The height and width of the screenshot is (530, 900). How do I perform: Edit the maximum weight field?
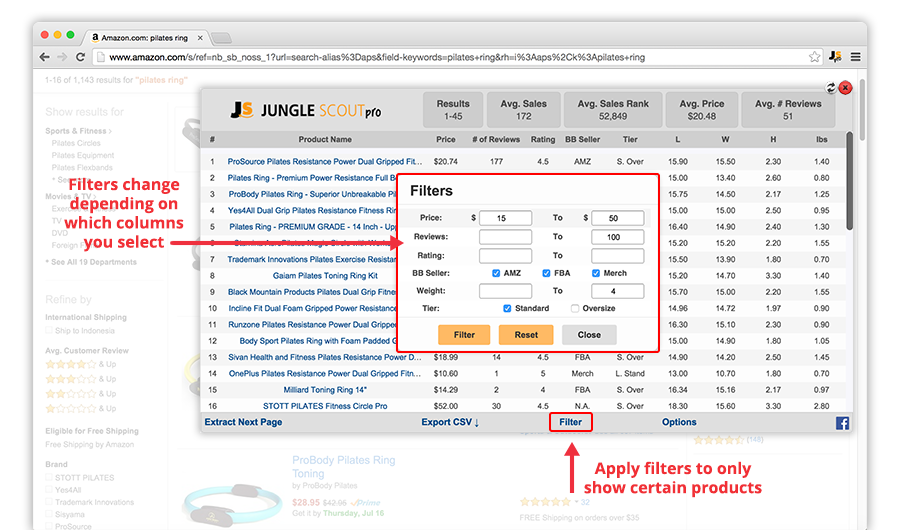point(618,291)
